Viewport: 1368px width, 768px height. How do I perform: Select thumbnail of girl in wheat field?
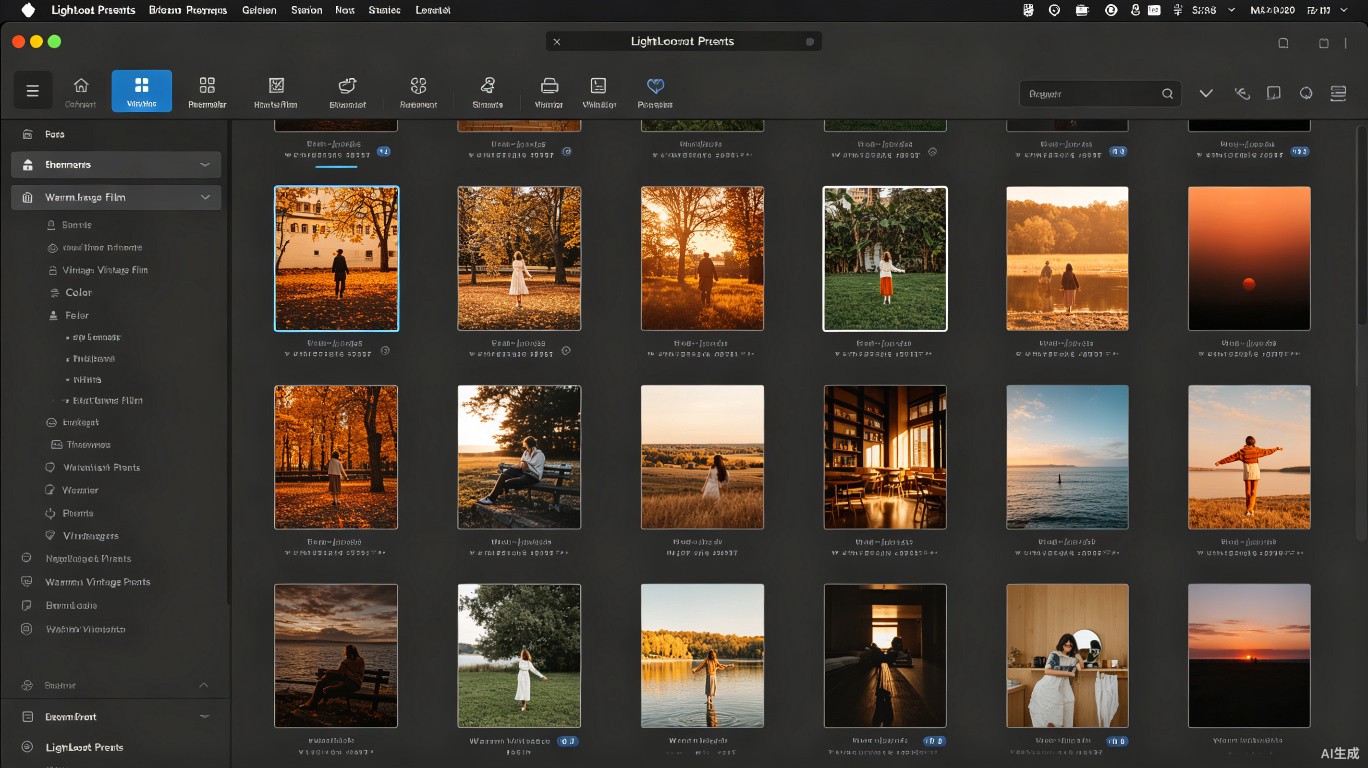coord(702,457)
